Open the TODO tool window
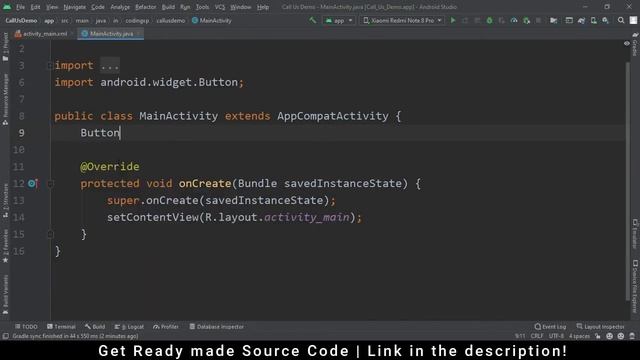Screen dimensions: 640x360 [26, 327]
